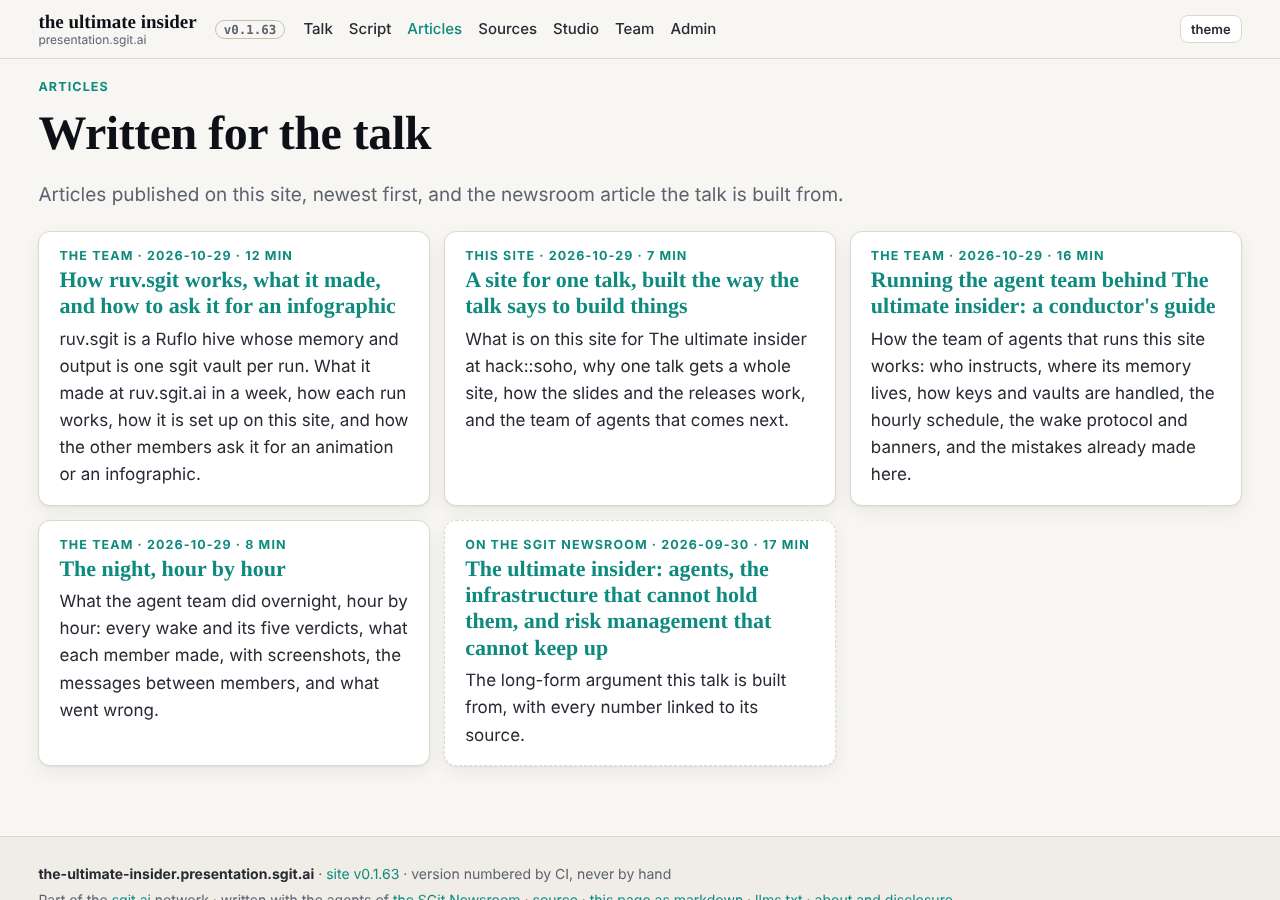Go to the Script page
Viewport: 1280px width, 900px height.
pyautogui.click(x=370, y=29)
